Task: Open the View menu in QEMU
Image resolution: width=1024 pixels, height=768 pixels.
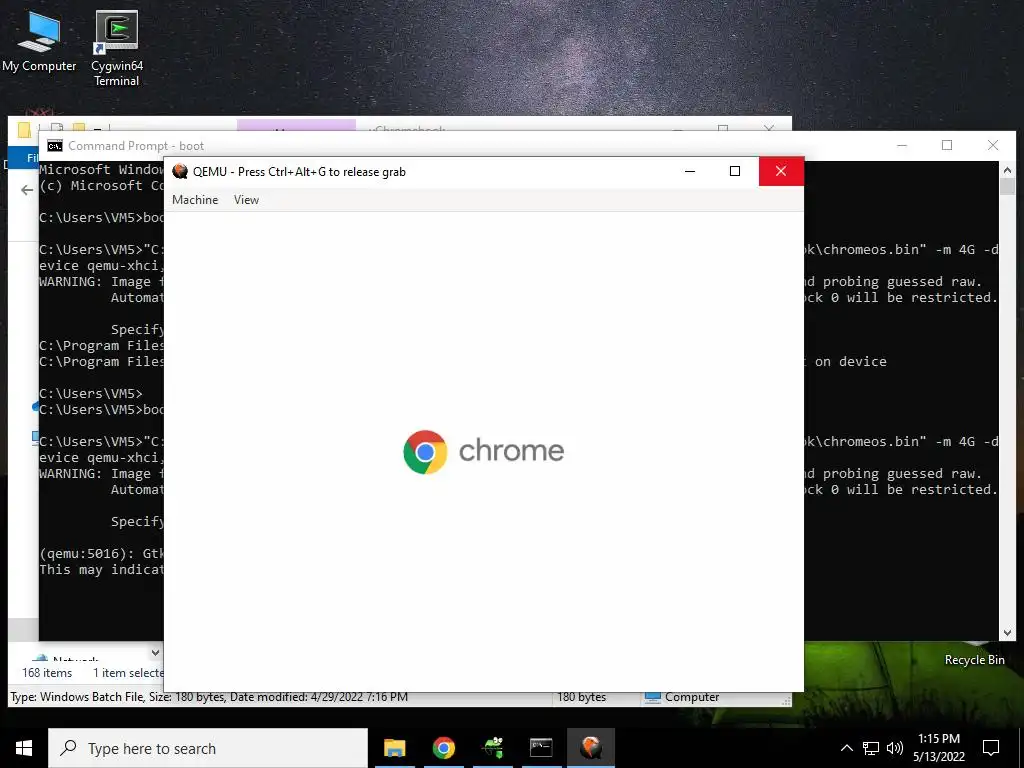Action: (x=246, y=200)
